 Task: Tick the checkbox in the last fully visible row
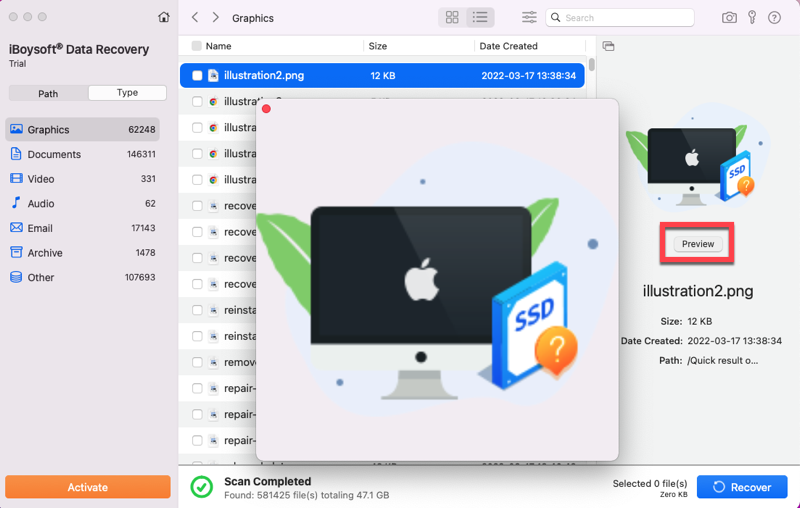point(197,440)
